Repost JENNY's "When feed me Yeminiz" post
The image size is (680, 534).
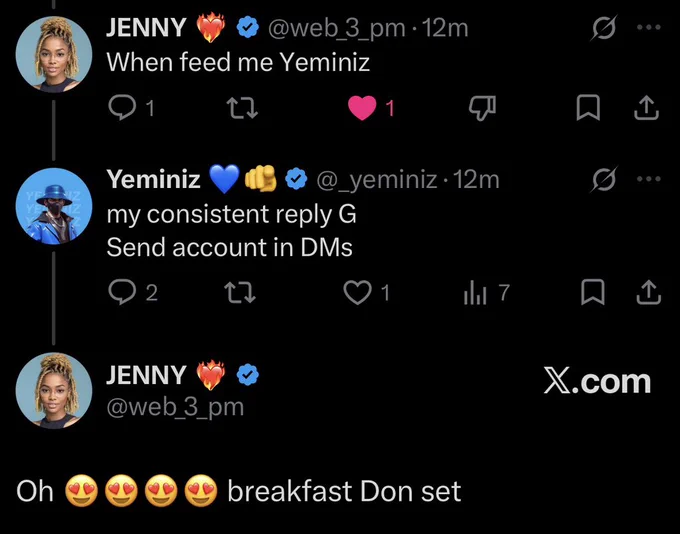[243, 108]
